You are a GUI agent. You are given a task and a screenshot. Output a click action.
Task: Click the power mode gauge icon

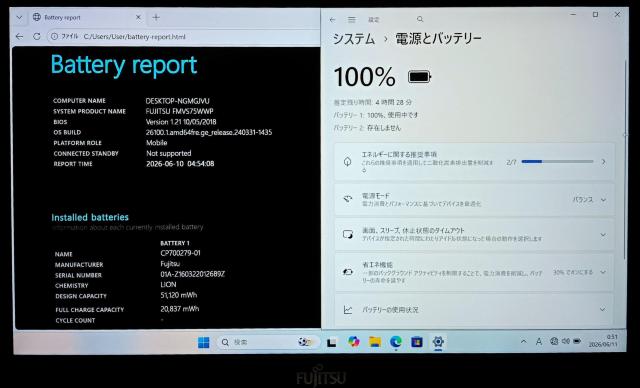(x=348, y=200)
